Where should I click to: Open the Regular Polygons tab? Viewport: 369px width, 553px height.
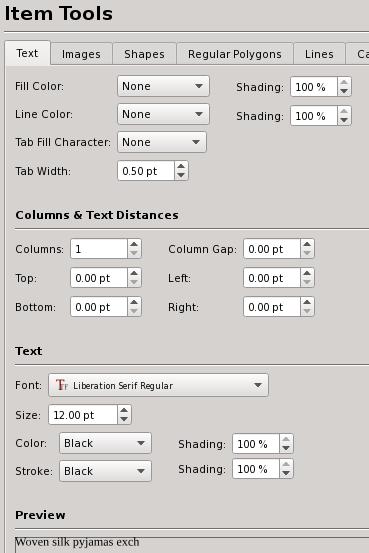tap(235, 54)
